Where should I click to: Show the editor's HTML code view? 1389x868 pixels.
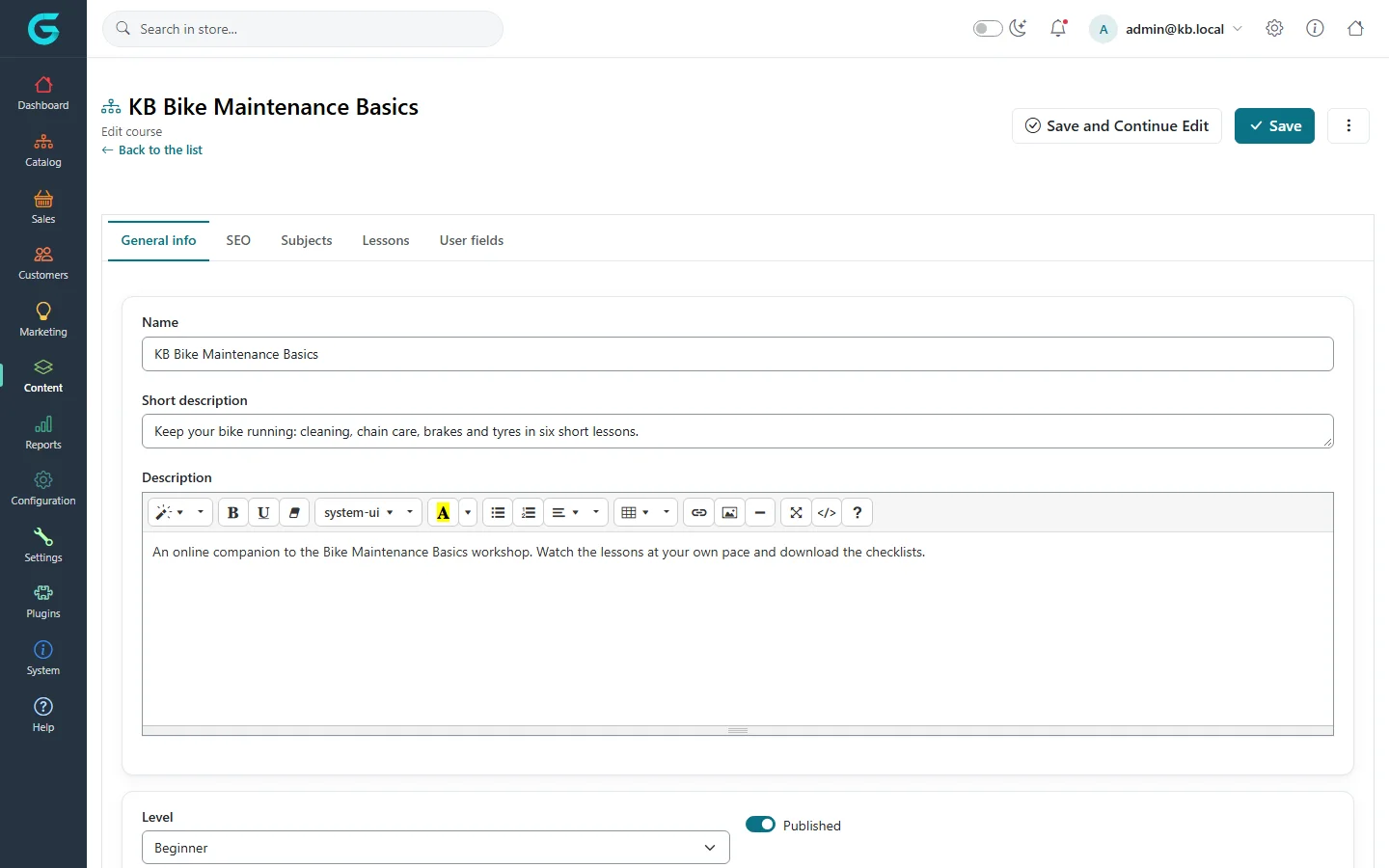(827, 512)
